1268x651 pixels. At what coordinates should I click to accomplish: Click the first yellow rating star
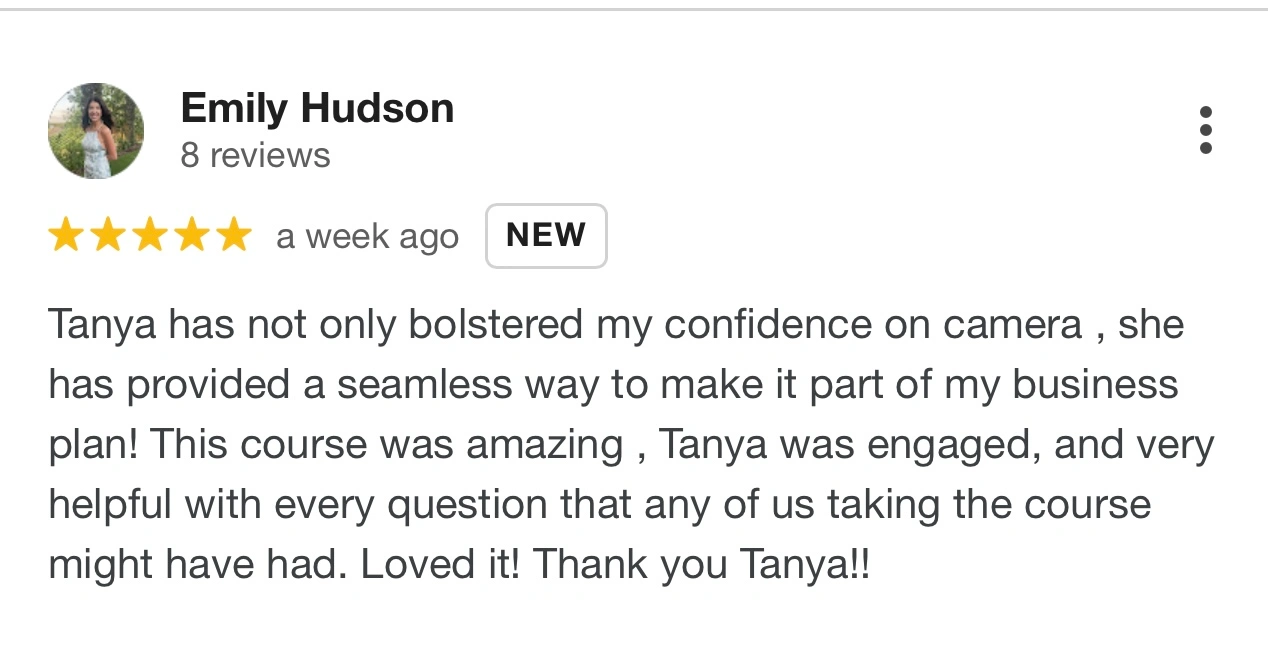pos(66,236)
